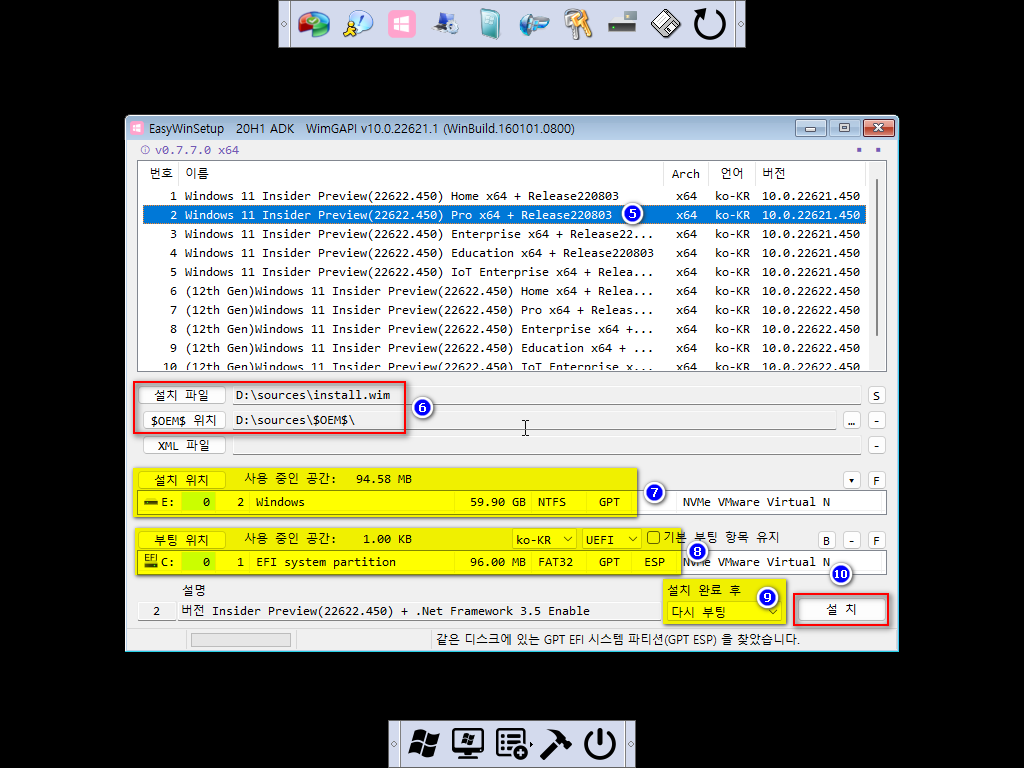Click the minus button in boot location row

(x=851, y=541)
